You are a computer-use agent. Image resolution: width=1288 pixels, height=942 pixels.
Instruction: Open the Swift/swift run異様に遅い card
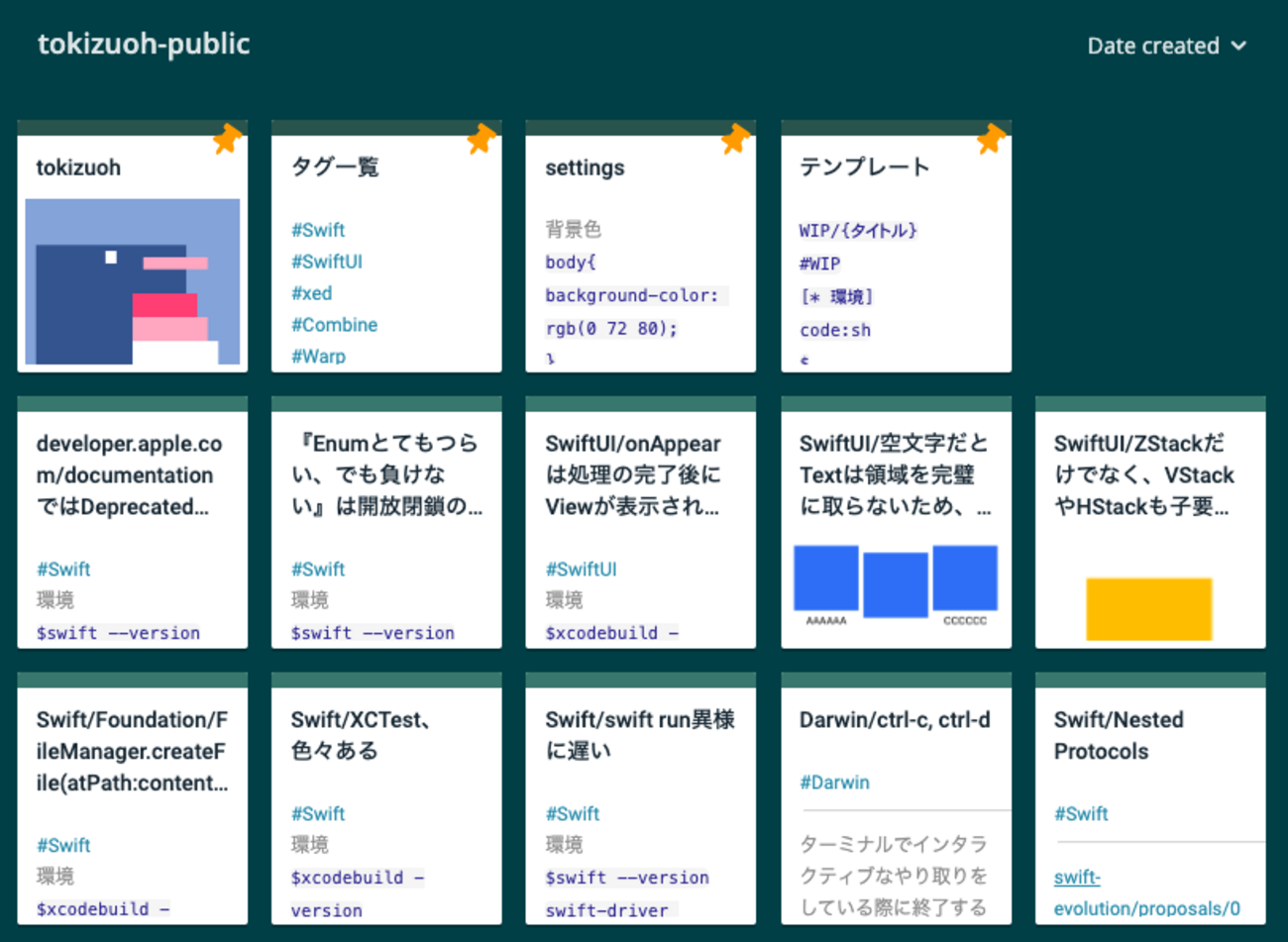pos(639,735)
